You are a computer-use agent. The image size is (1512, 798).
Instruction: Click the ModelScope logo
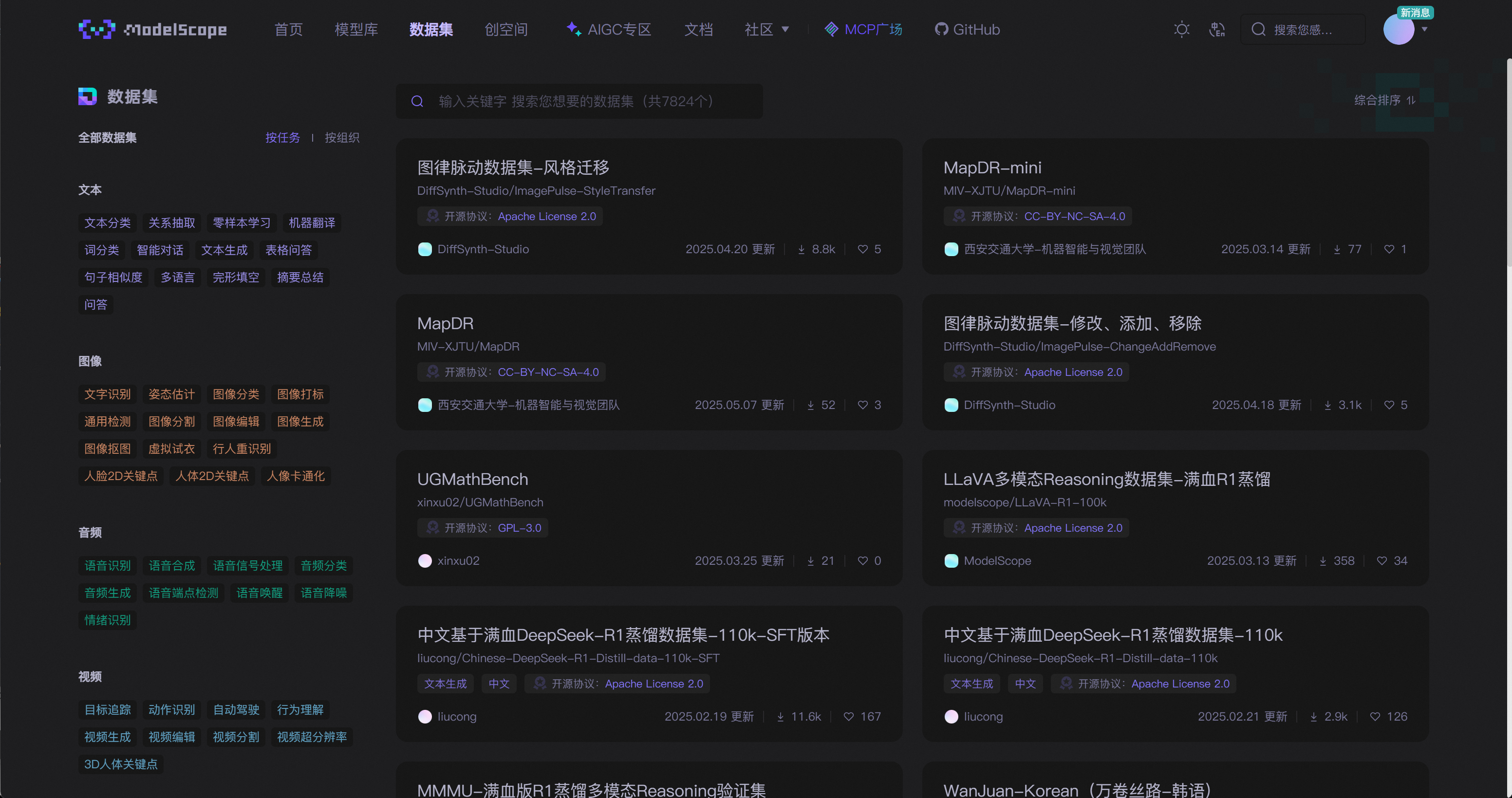(152, 29)
